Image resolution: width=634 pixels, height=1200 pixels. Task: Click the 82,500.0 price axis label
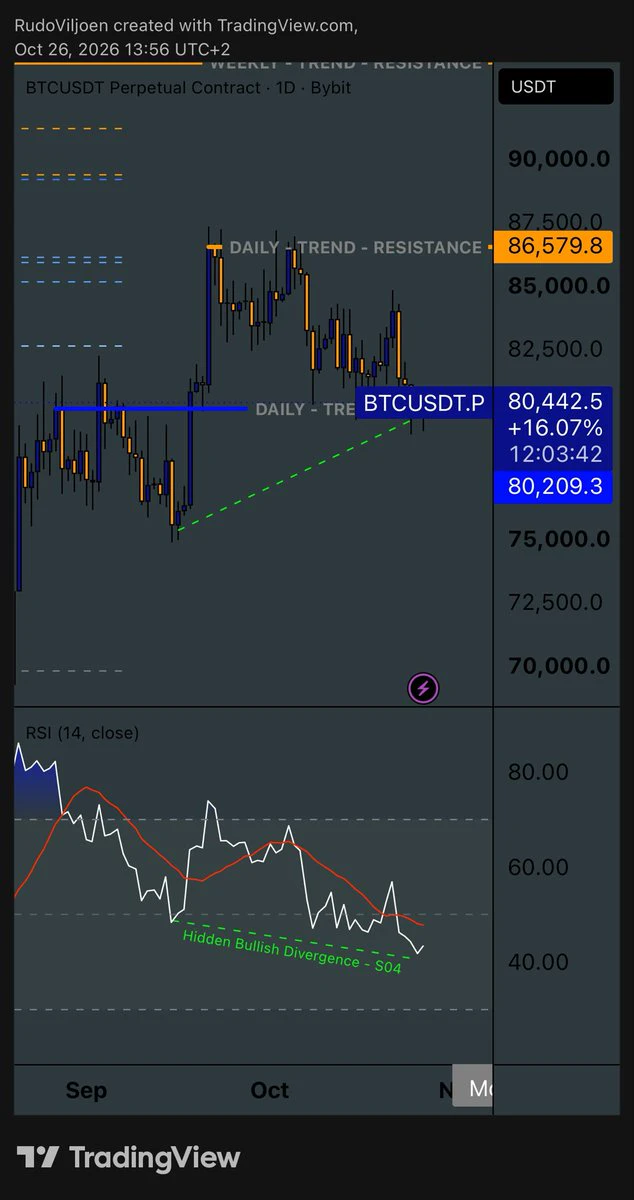point(555,349)
